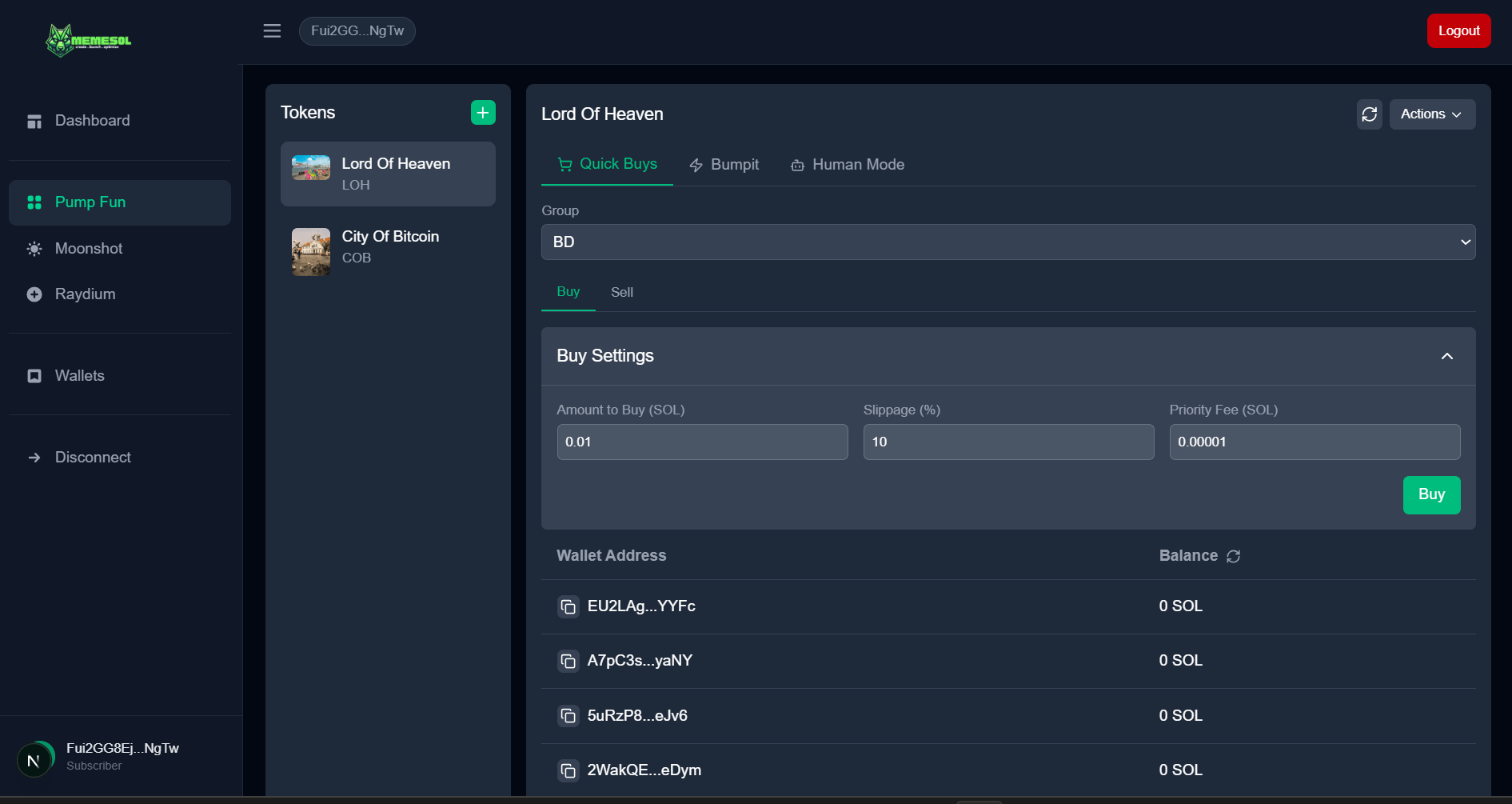Open Moonshot section
Image resolution: width=1512 pixels, height=804 pixels.
[x=120, y=249]
